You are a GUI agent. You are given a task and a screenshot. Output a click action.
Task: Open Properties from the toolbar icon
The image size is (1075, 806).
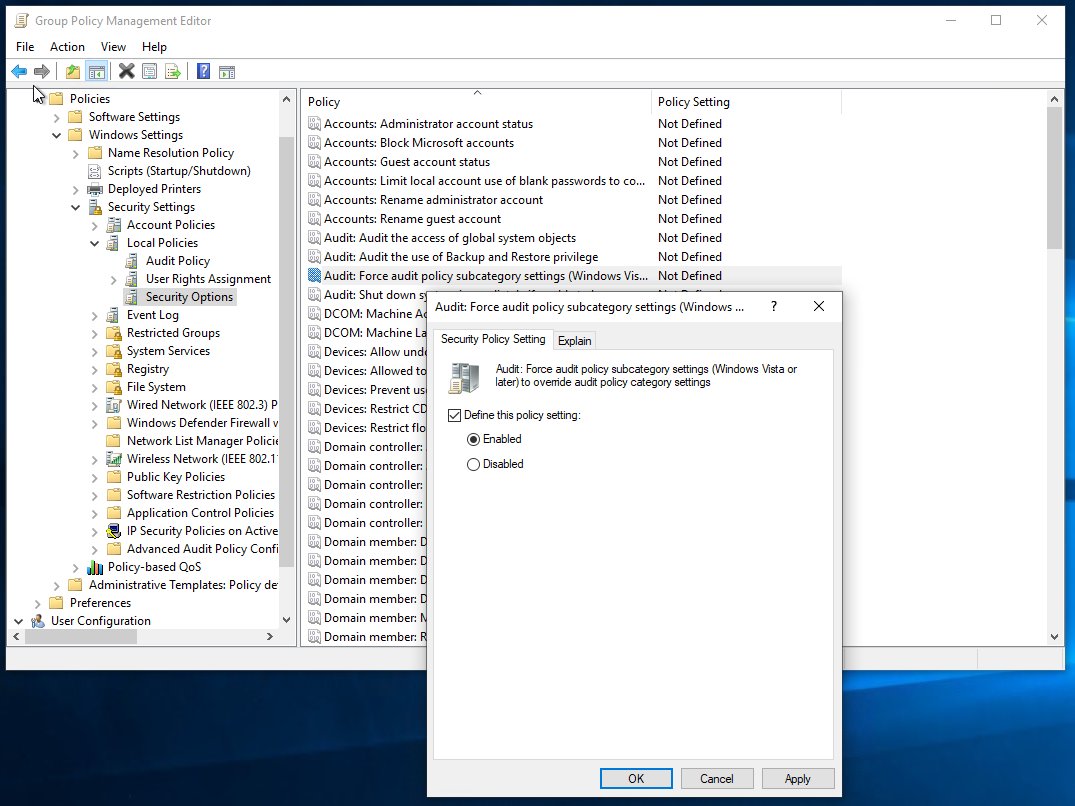tap(149, 71)
